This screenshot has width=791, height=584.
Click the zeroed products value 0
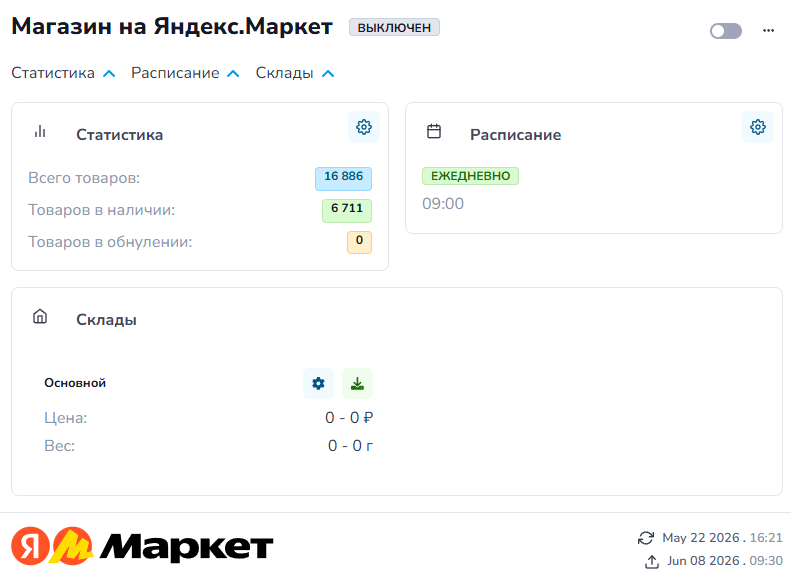[359, 242]
